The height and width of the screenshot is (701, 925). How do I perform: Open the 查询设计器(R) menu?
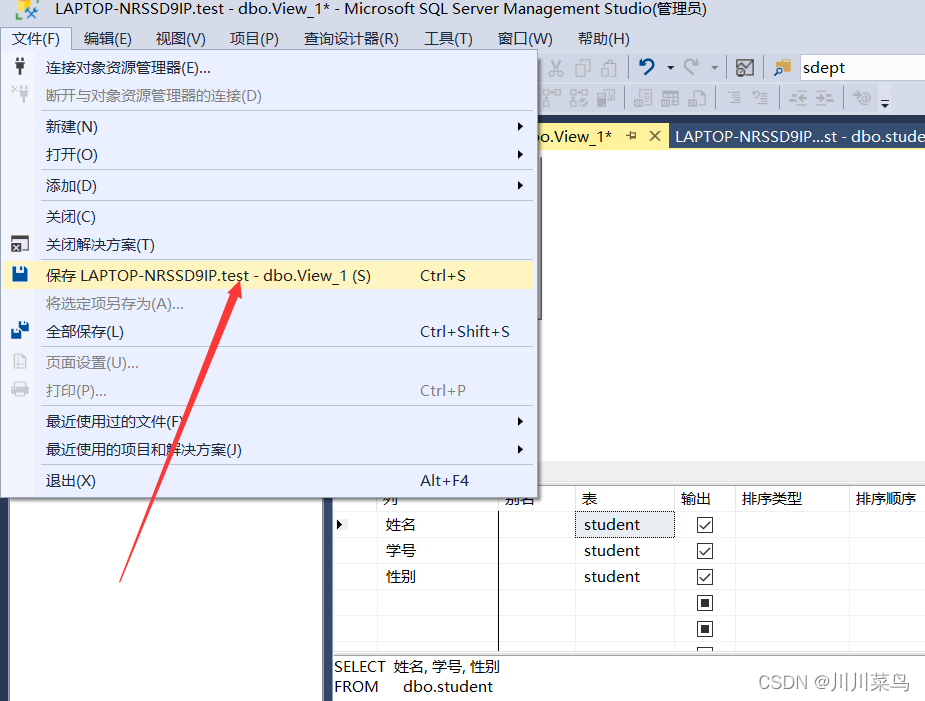tap(351, 39)
